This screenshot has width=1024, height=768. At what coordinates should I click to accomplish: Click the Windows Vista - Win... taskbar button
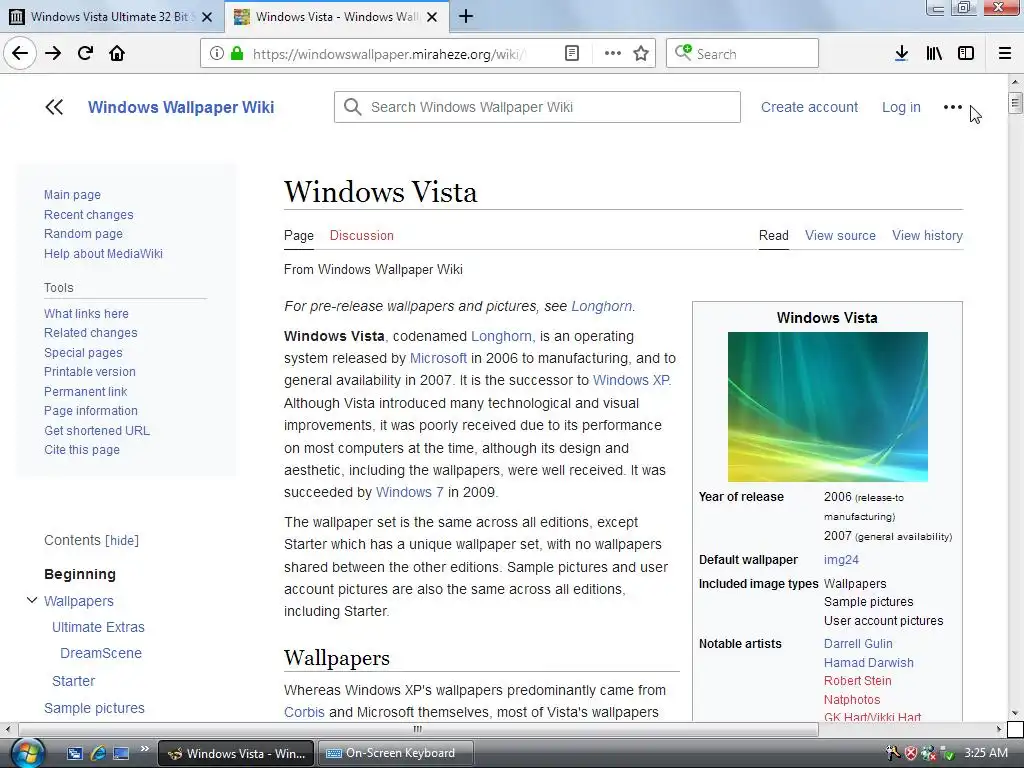click(x=236, y=753)
